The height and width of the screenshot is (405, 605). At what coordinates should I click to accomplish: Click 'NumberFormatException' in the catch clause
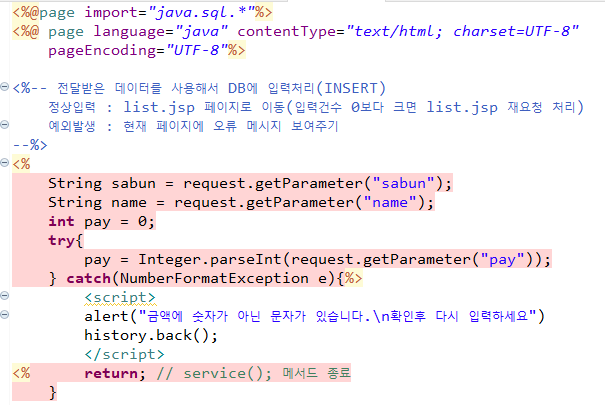point(214,278)
